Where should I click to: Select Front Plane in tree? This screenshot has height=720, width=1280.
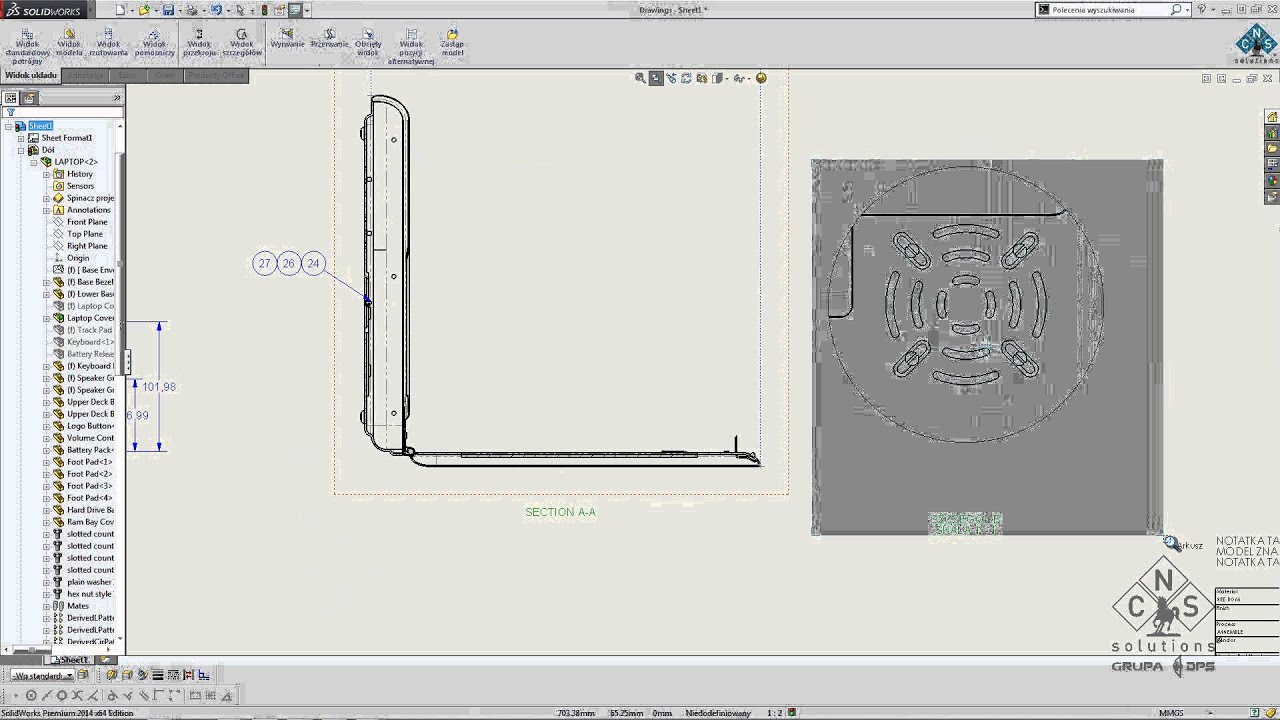click(86, 222)
